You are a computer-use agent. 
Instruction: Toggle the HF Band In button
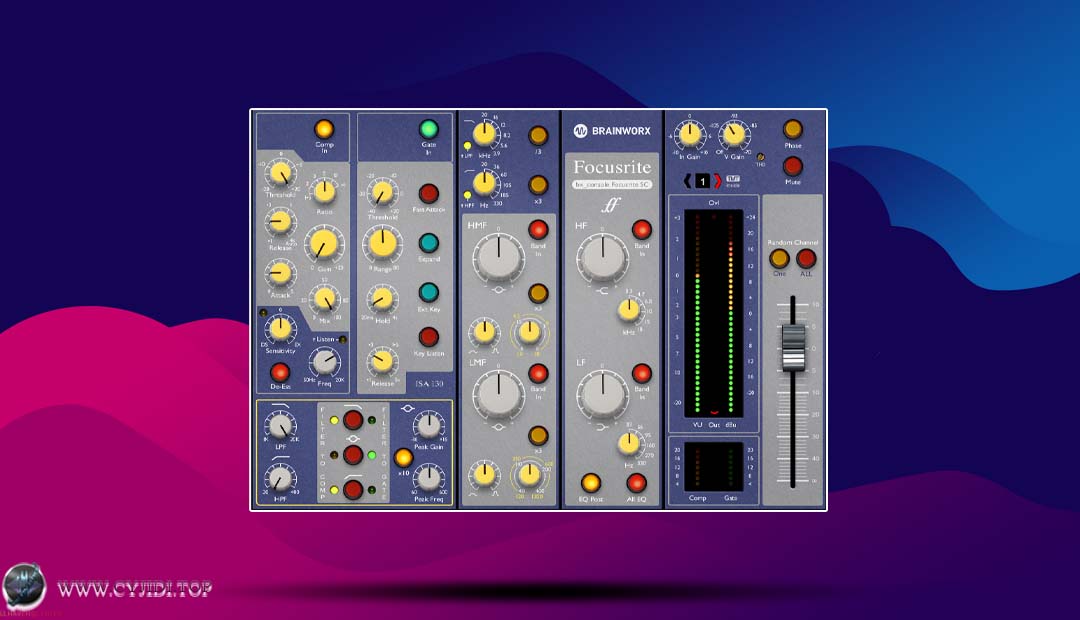(641, 229)
